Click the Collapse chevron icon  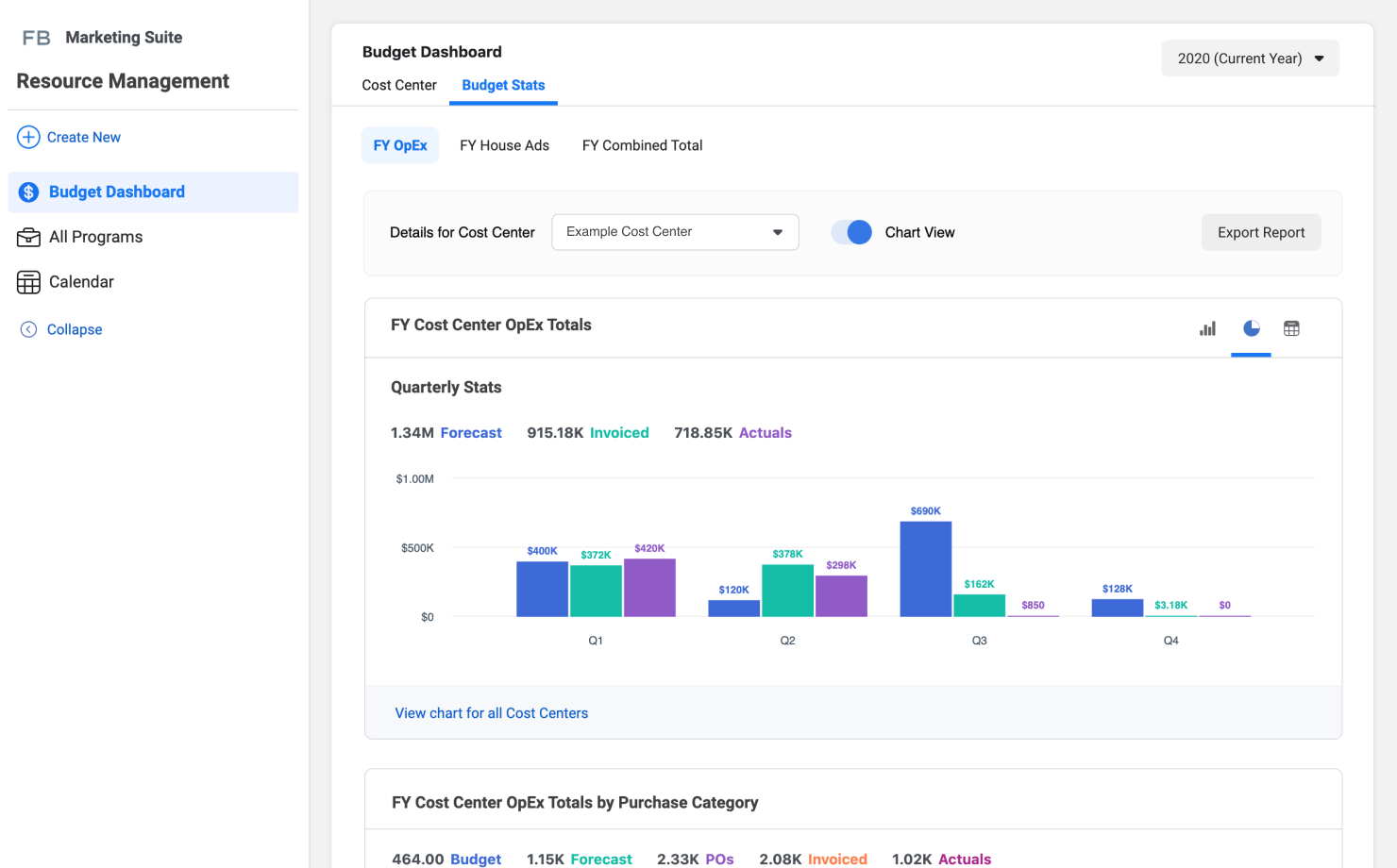(x=28, y=329)
